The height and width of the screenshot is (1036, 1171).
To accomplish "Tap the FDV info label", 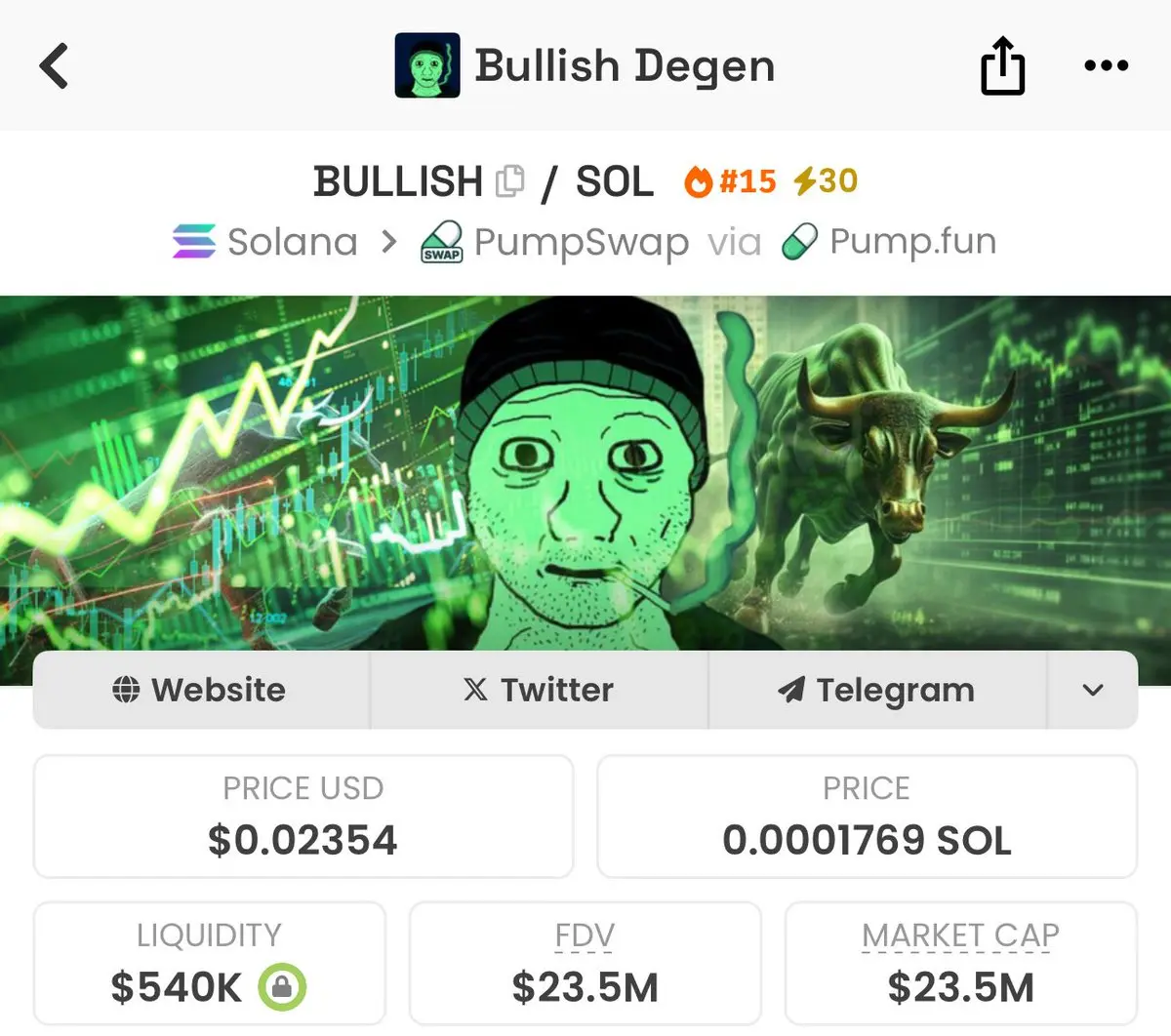I will [x=585, y=936].
